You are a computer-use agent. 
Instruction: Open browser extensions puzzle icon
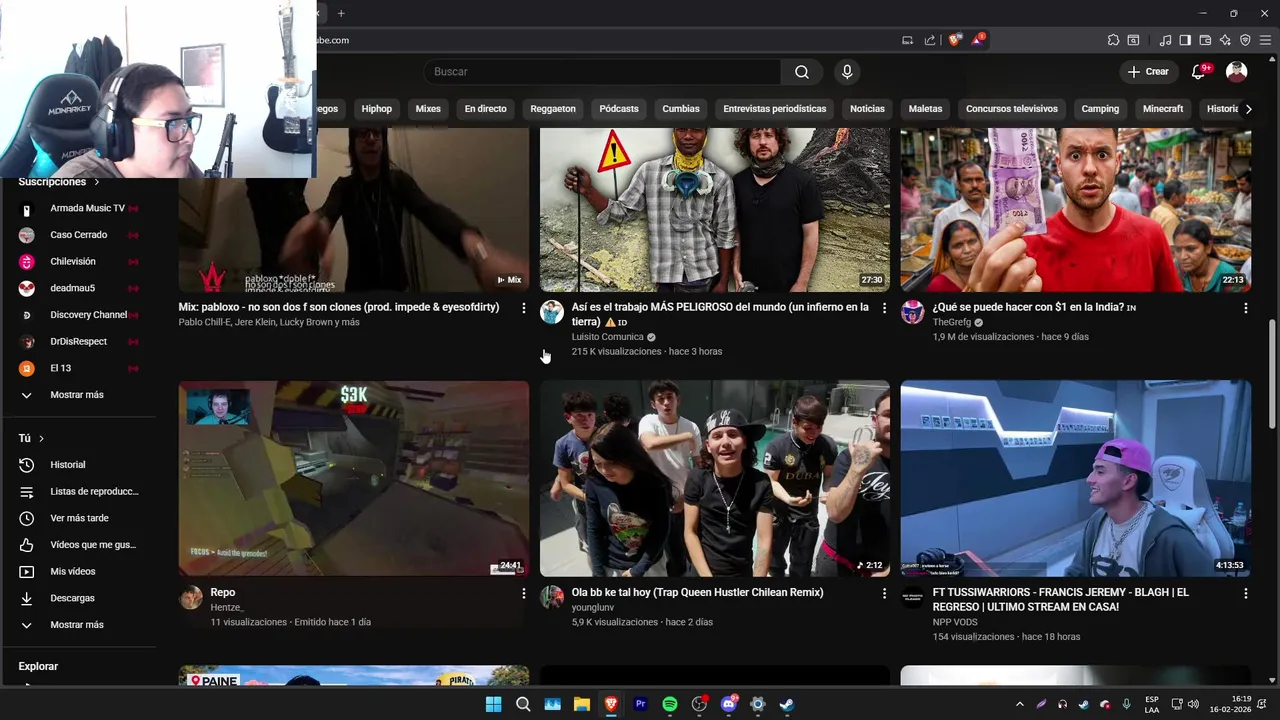coord(1113,40)
